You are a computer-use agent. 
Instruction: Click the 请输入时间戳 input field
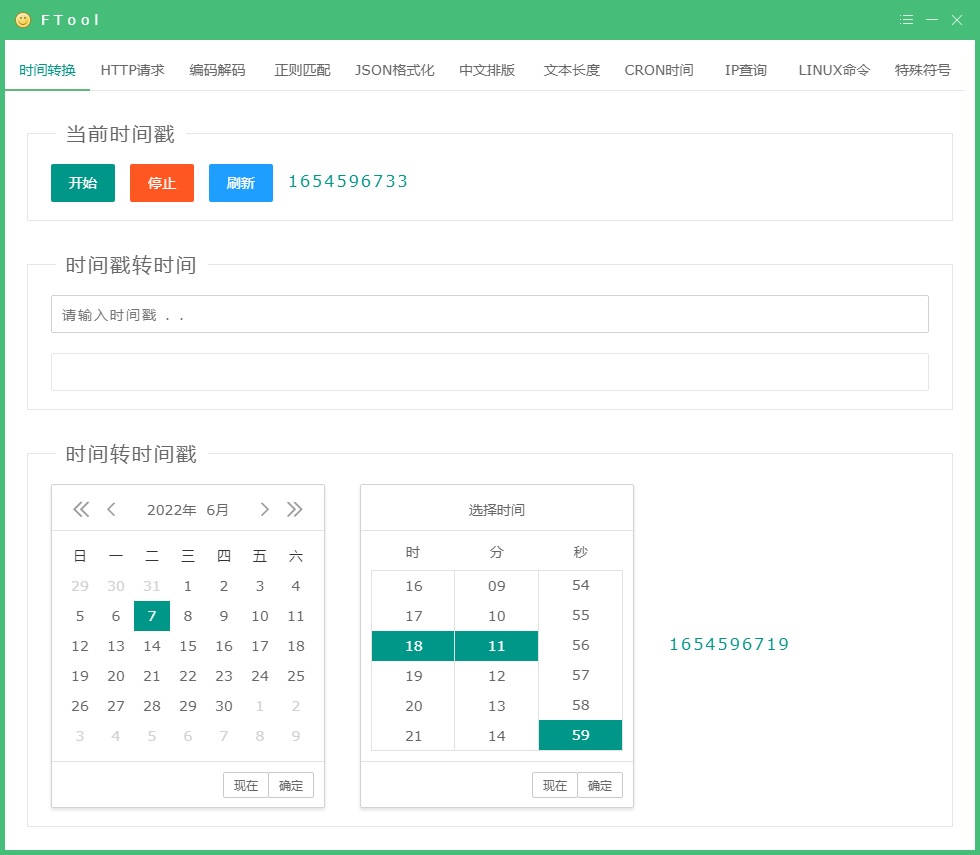tap(489, 313)
